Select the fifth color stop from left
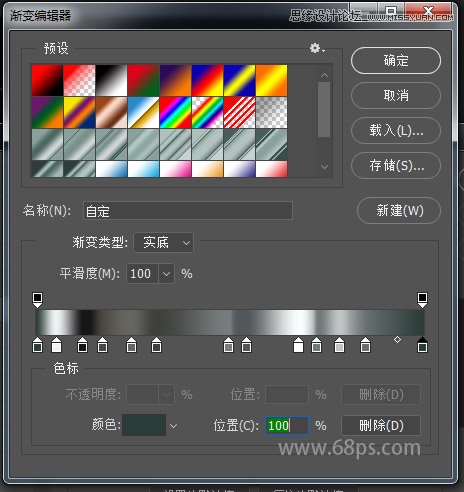Screen dimensions: 464x492 [132, 345]
